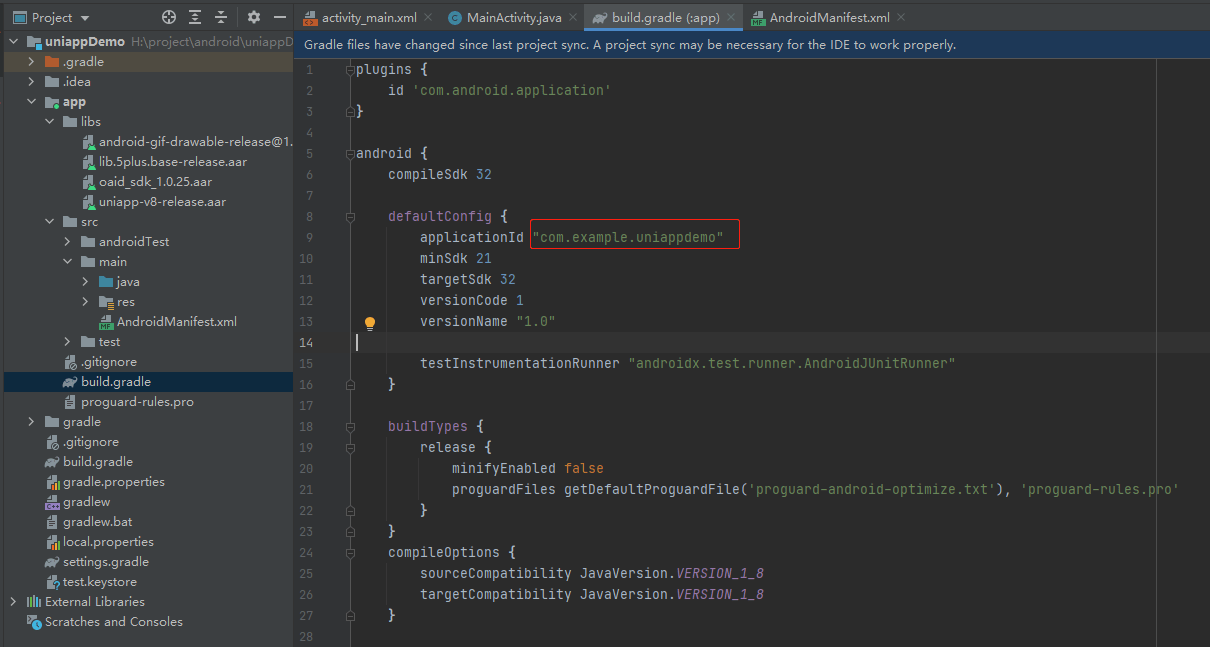Click the minifyEnabled false value
The height and width of the screenshot is (647, 1210).
pos(584,468)
